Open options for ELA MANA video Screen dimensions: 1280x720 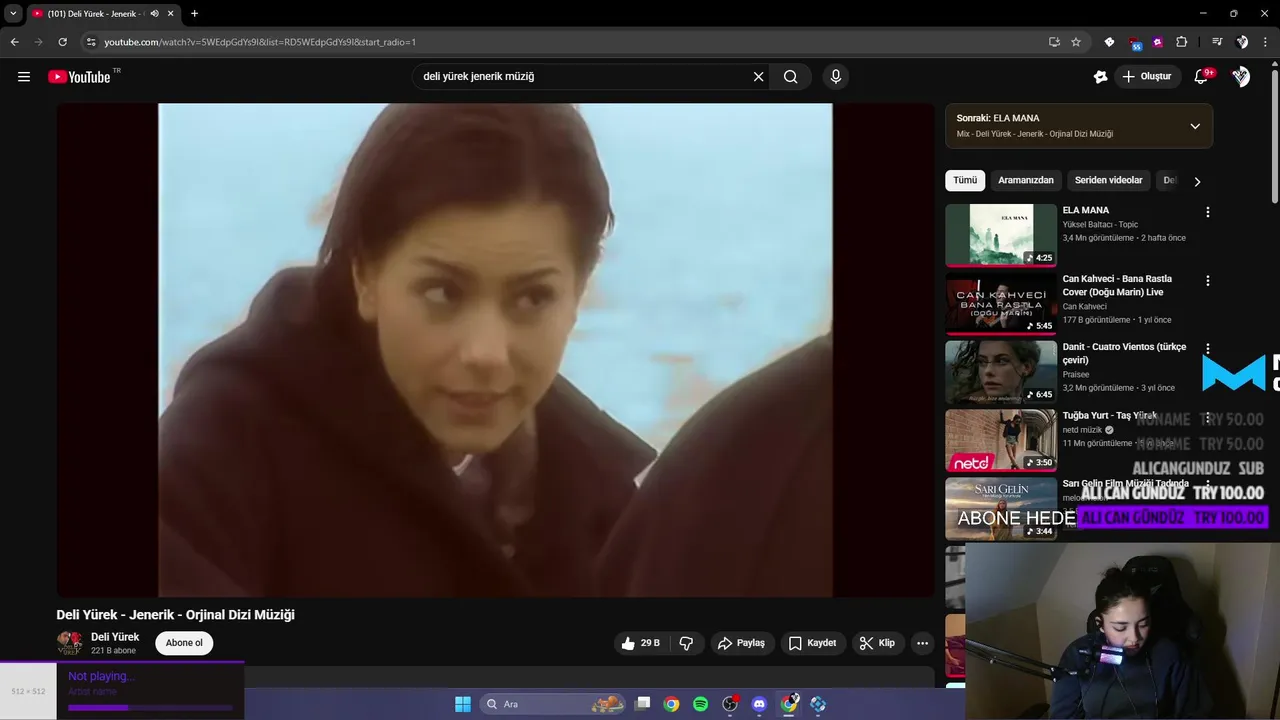(x=1207, y=213)
